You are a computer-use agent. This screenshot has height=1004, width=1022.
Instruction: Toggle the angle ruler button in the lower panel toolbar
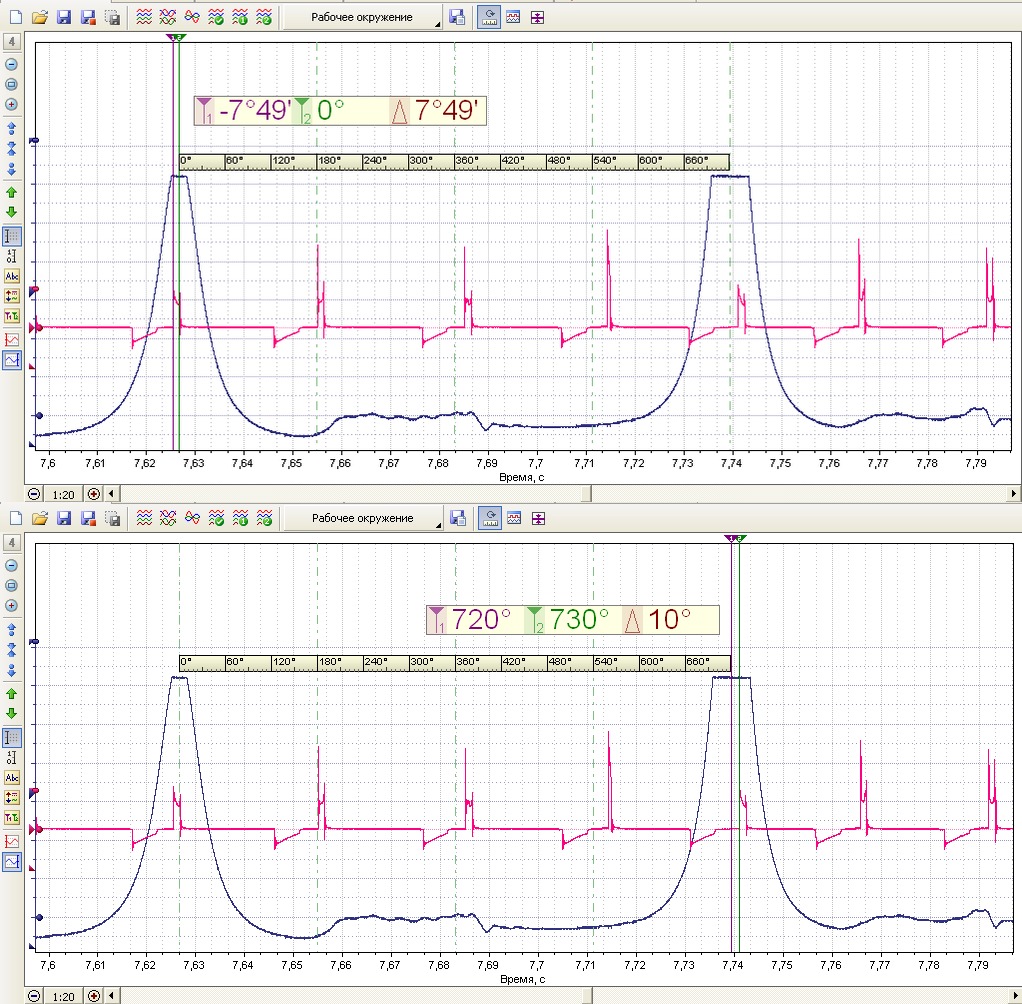[x=489, y=519]
